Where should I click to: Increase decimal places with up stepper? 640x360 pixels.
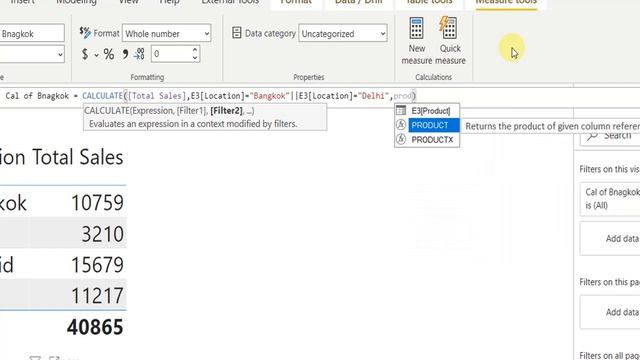(195, 50)
